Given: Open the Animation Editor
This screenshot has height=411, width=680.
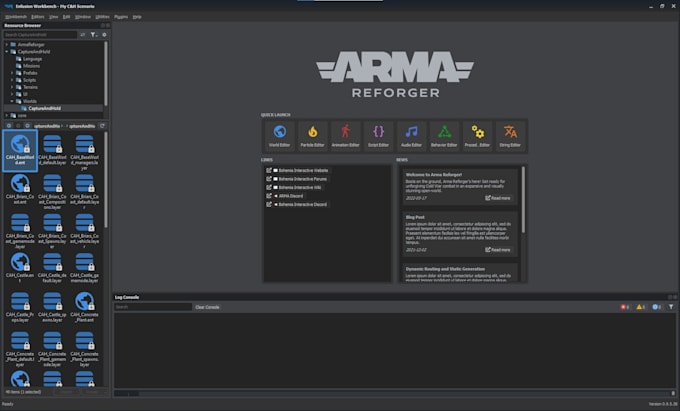Looking at the screenshot, I should 345,136.
